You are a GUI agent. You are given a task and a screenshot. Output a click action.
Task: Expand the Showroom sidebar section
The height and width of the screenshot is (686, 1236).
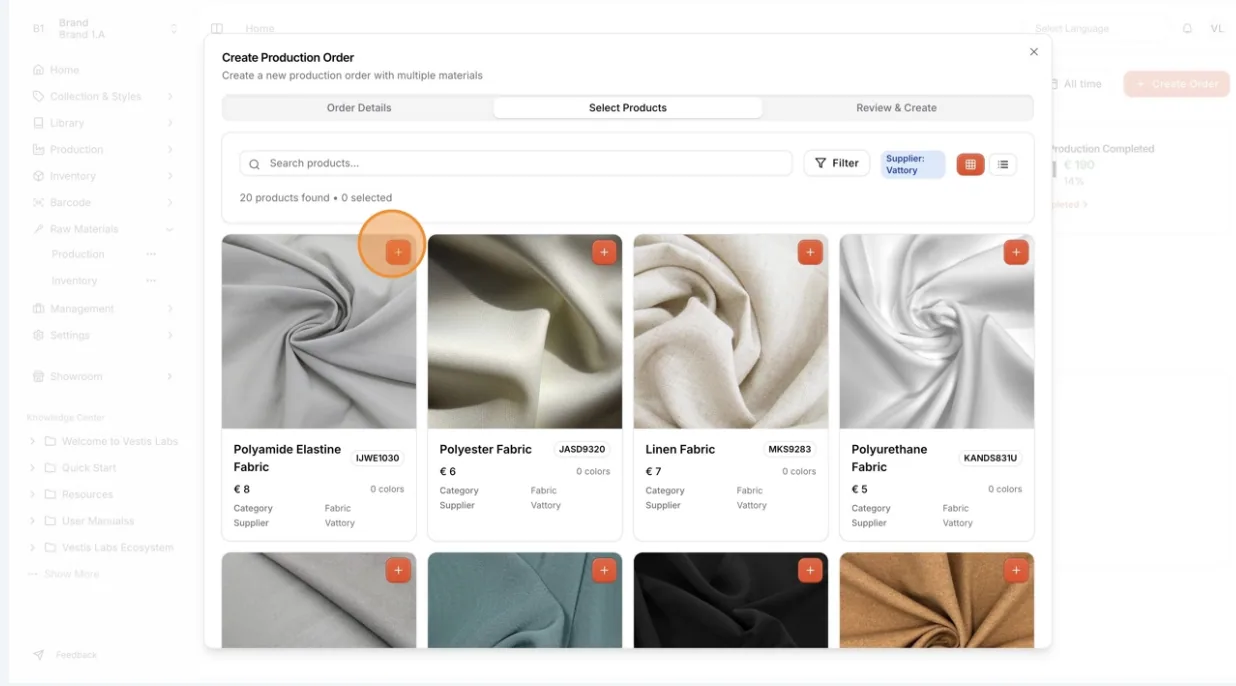(x=103, y=377)
